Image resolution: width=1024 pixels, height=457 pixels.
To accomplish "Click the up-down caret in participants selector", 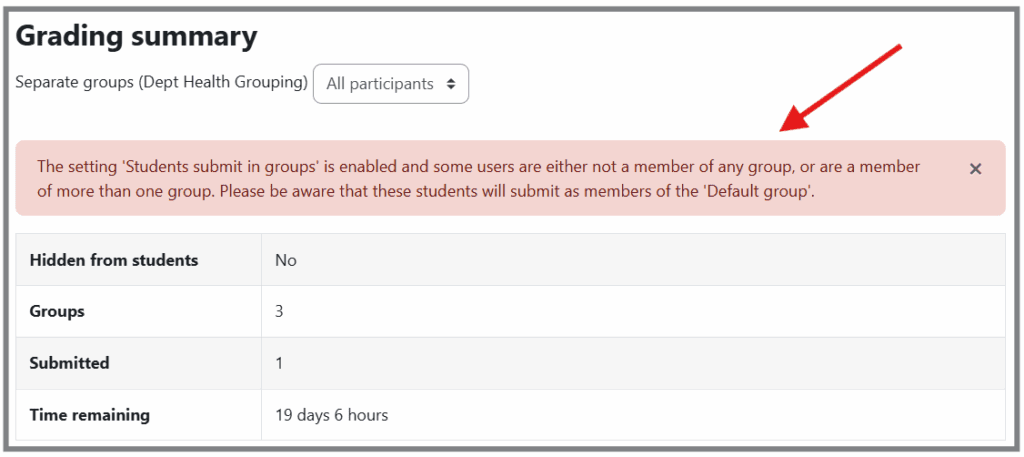I will (x=451, y=84).
